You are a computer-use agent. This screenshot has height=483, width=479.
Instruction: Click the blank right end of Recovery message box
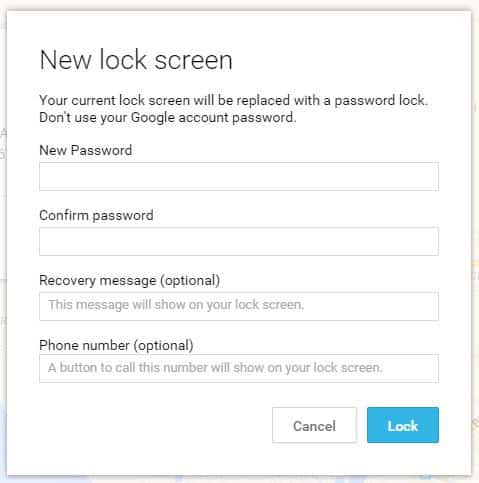tap(372, 306)
